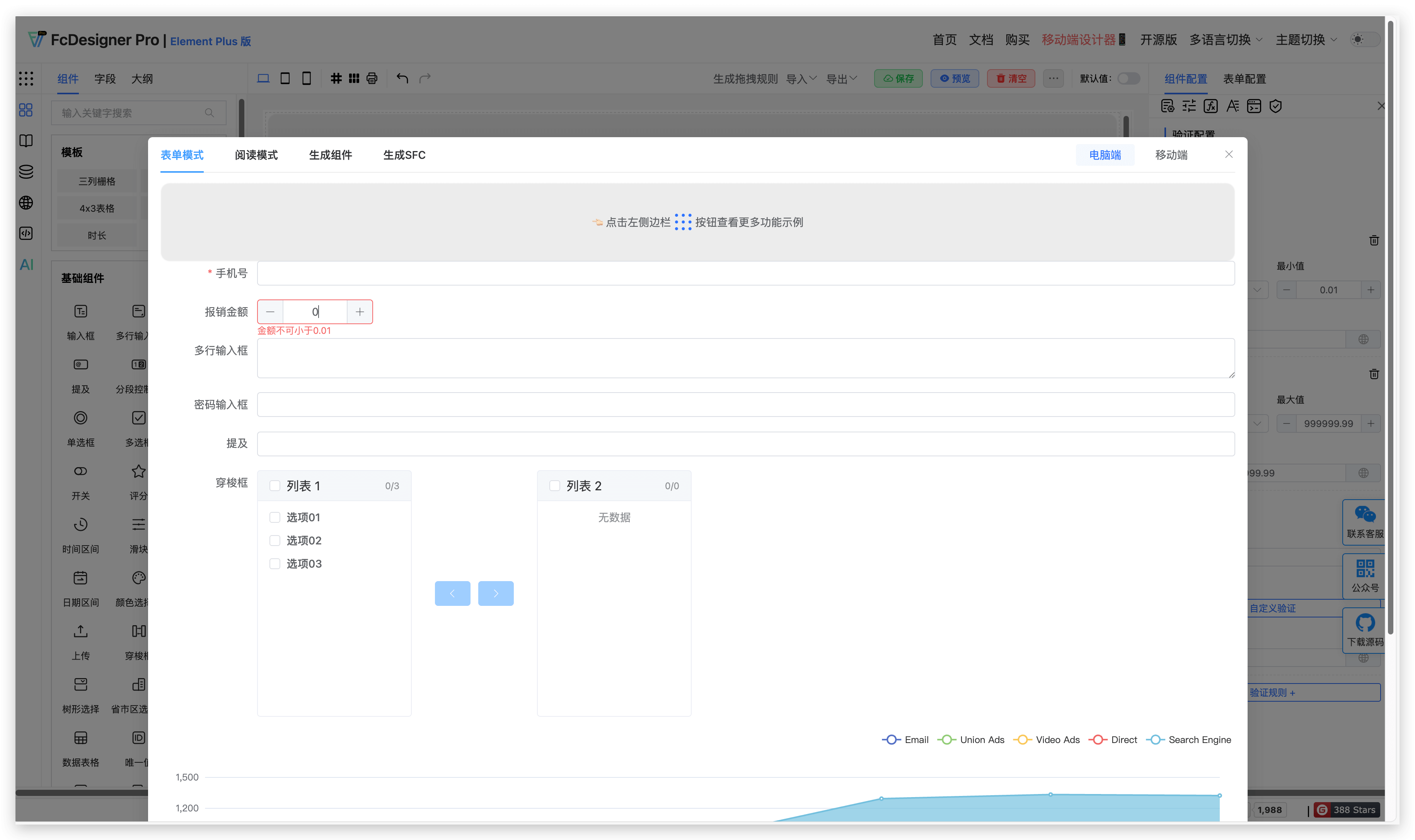This screenshot has height=840, width=1415.
Task: Switch to the 阅读模式 tab
Action: pyautogui.click(x=256, y=155)
